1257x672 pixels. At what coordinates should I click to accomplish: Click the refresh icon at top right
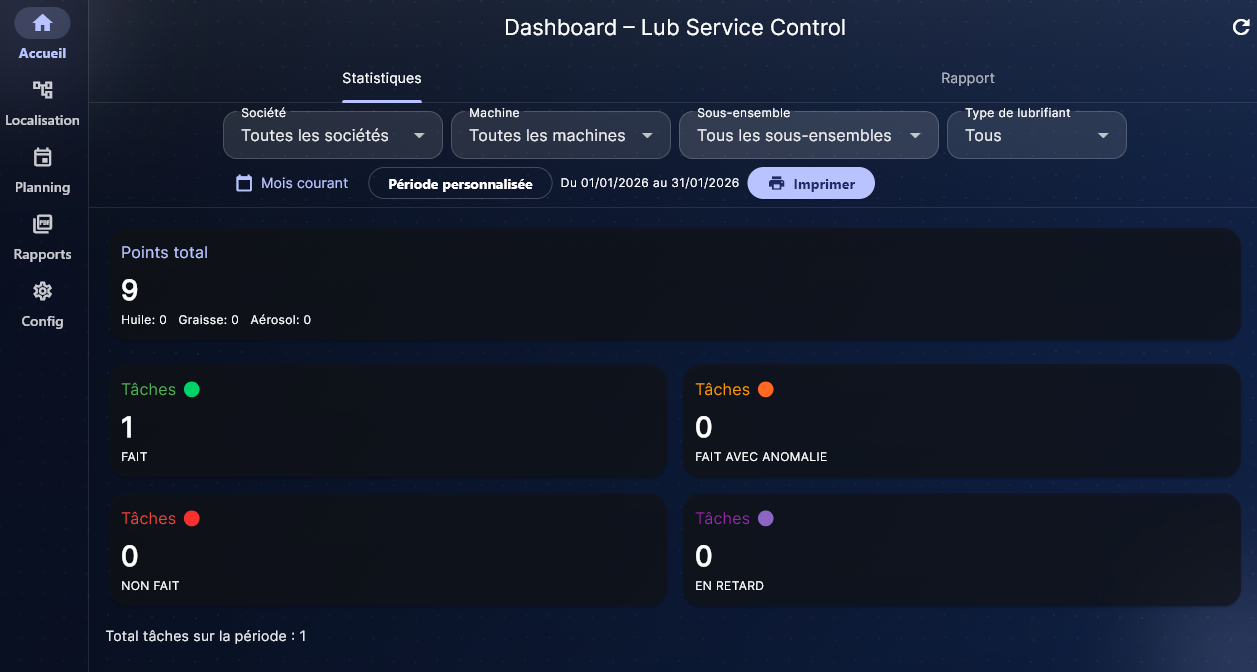(1241, 28)
